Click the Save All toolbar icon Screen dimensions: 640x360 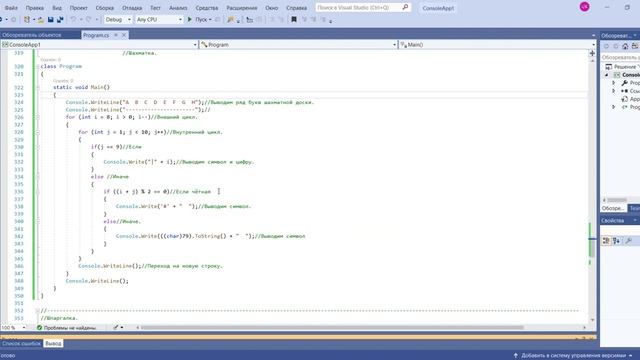[x=60, y=20]
